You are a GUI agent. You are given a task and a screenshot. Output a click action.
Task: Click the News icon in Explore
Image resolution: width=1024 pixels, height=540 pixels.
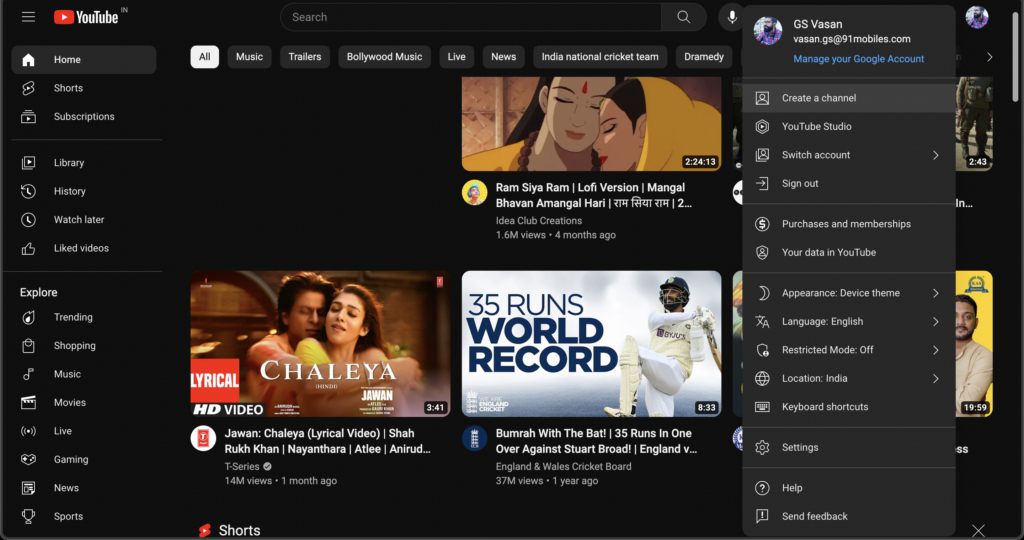pyautogui.click(x=28, y=488)
